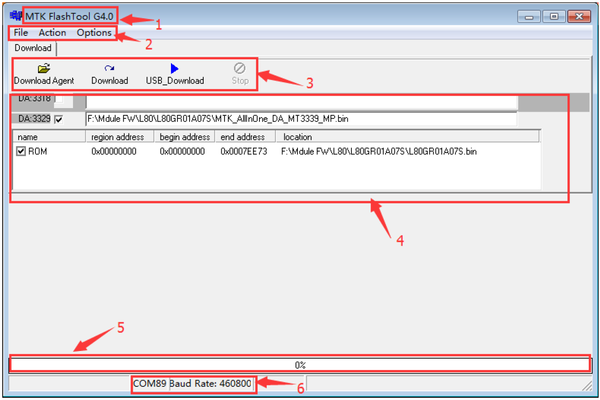Maximize the MTK FlashTool window

point(554,17)
